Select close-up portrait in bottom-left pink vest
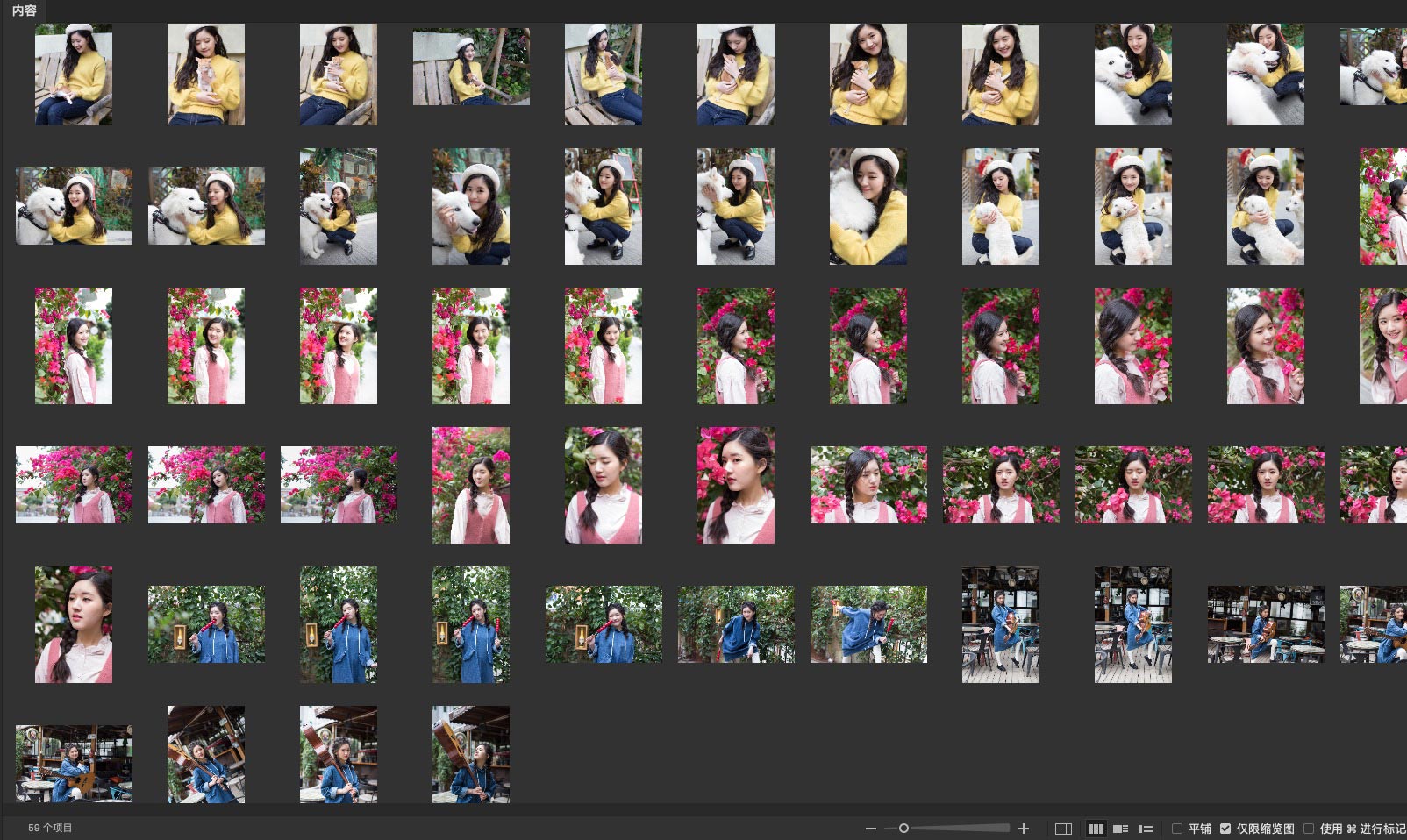Viewport: 1407px width, 840px height. click(74, 624)
